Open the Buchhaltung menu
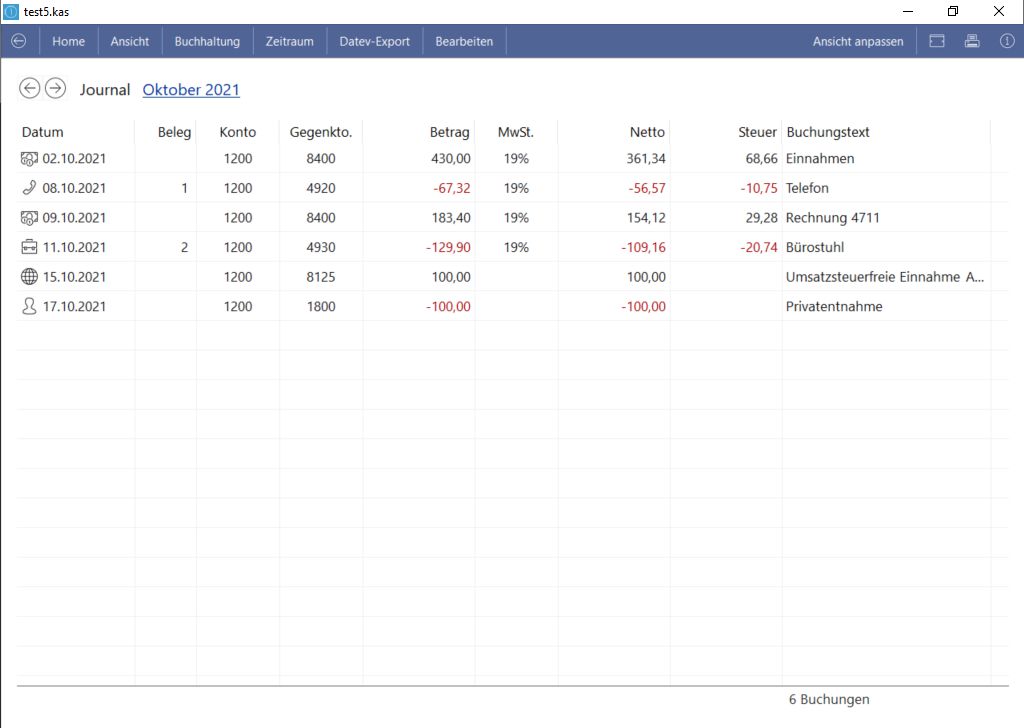Viewport: 1024px width, 728px height. click(207, 41)
